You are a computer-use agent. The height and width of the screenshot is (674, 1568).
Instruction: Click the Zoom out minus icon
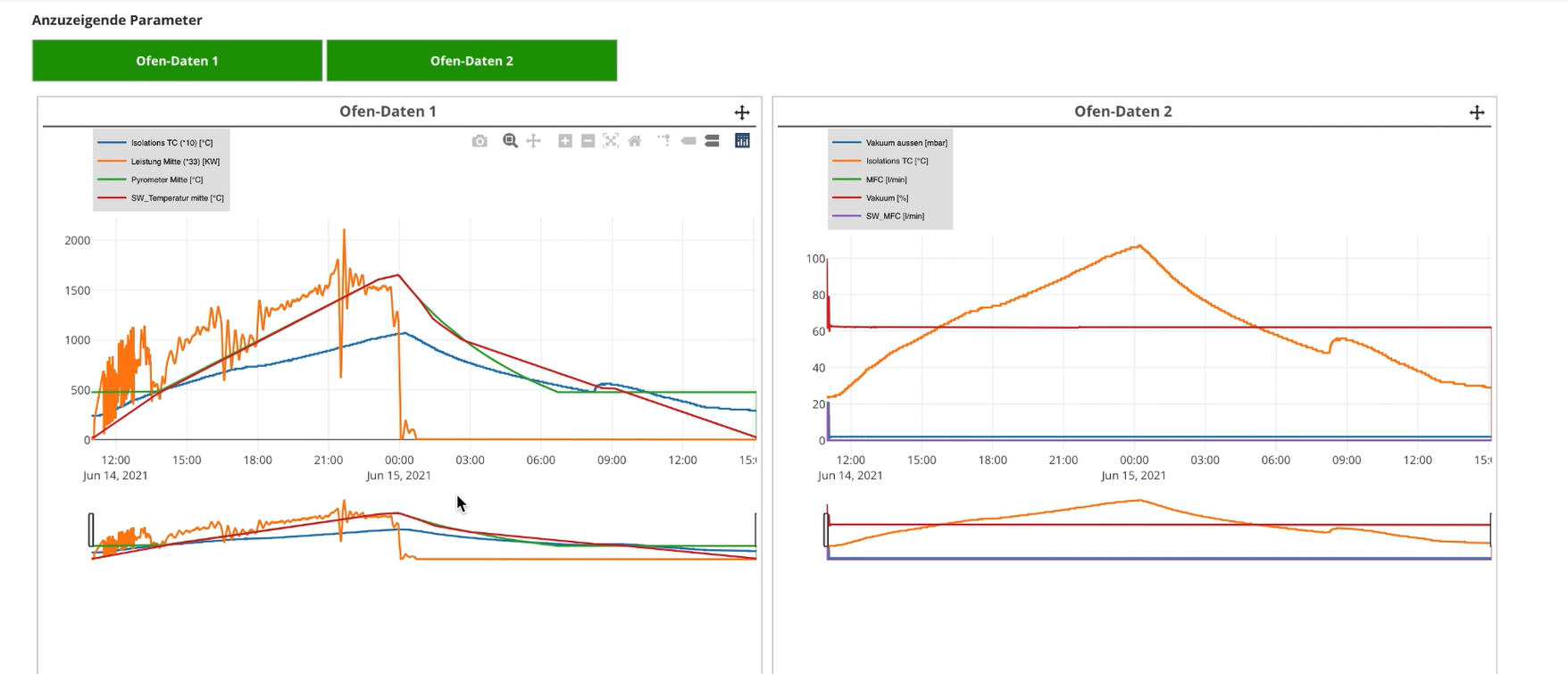pos(588,141)
